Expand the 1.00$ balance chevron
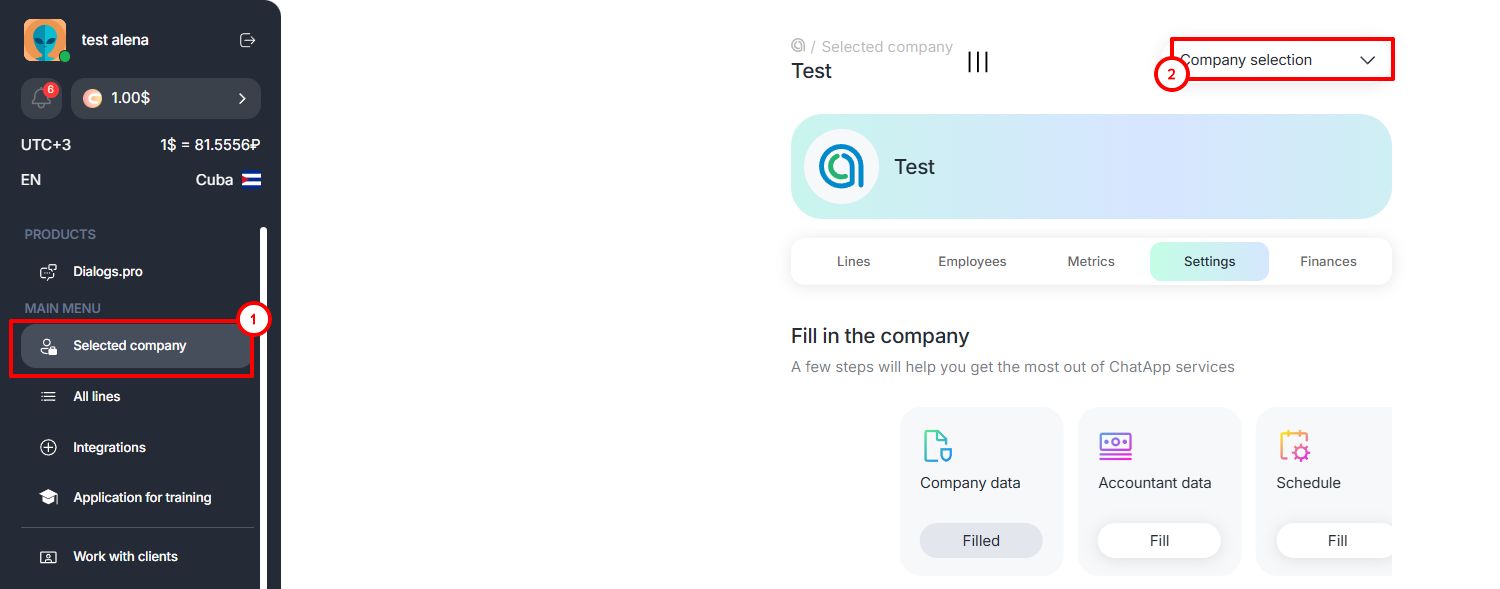The image size is (1500, 589). tap(242, 98)
